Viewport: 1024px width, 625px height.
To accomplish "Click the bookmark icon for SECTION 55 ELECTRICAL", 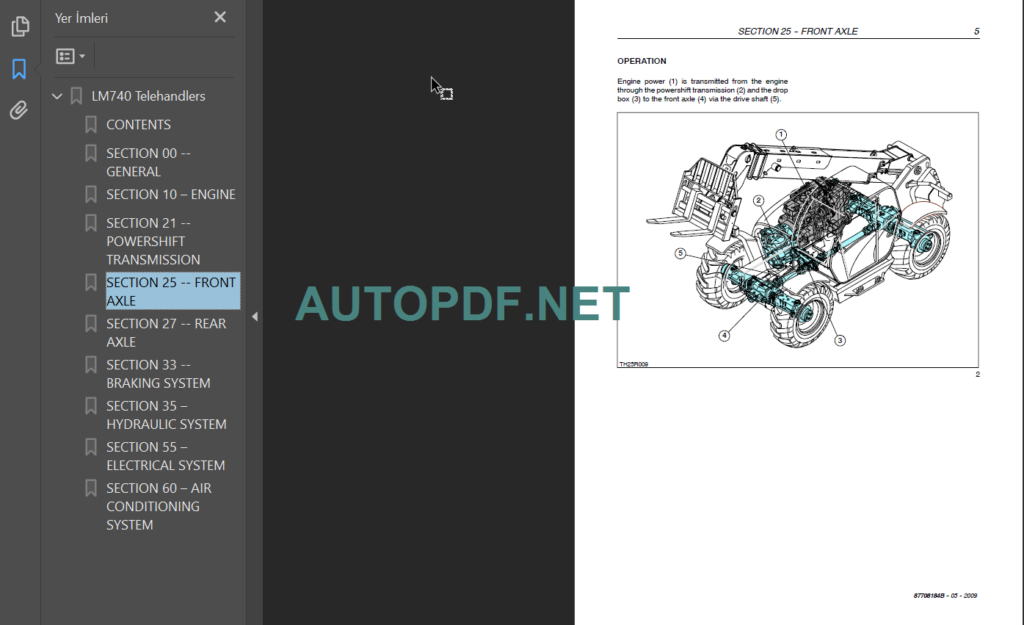I will click(91, 446).
